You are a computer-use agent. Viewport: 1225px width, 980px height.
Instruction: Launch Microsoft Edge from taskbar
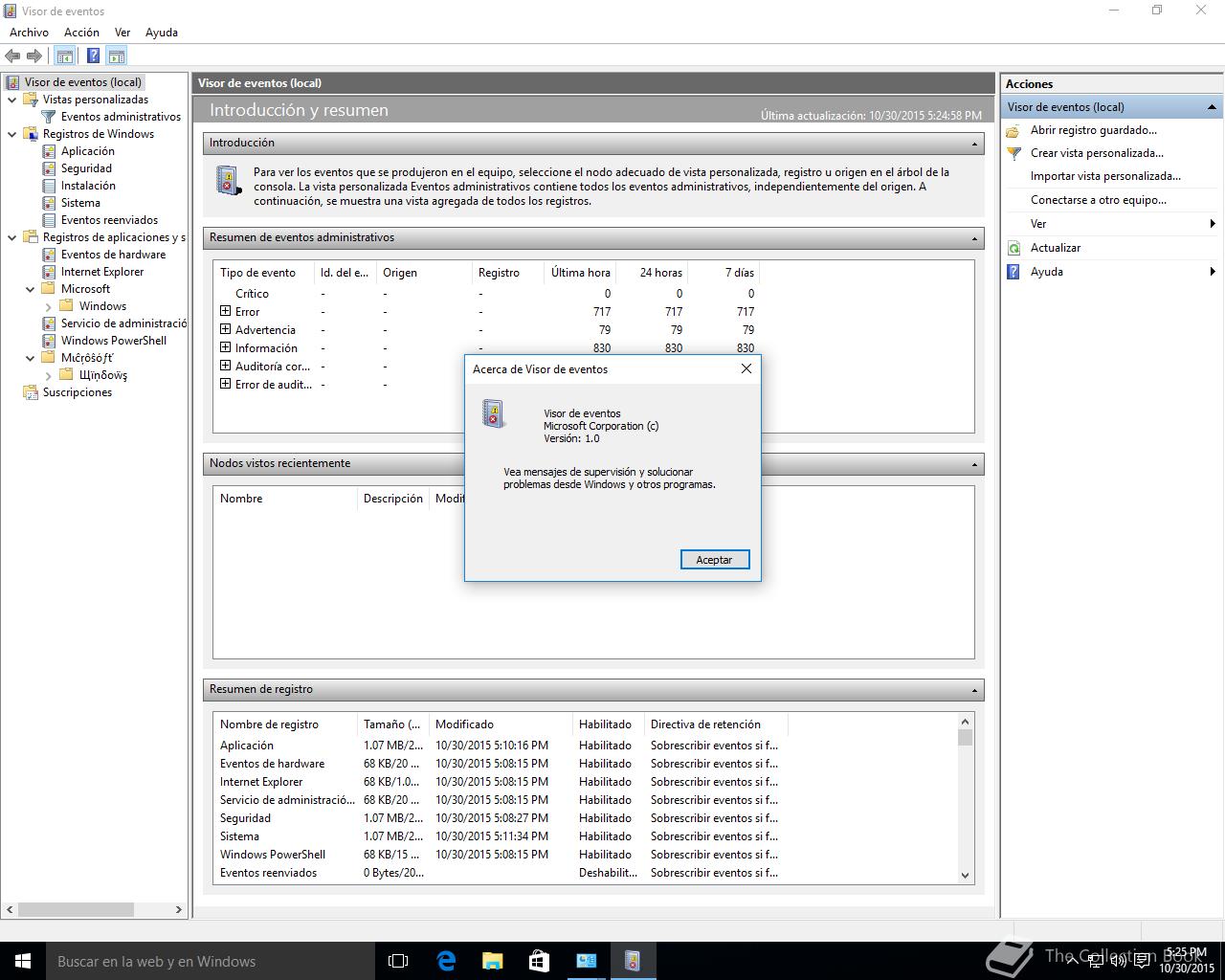pyautogui.click(x=446, y=961)
